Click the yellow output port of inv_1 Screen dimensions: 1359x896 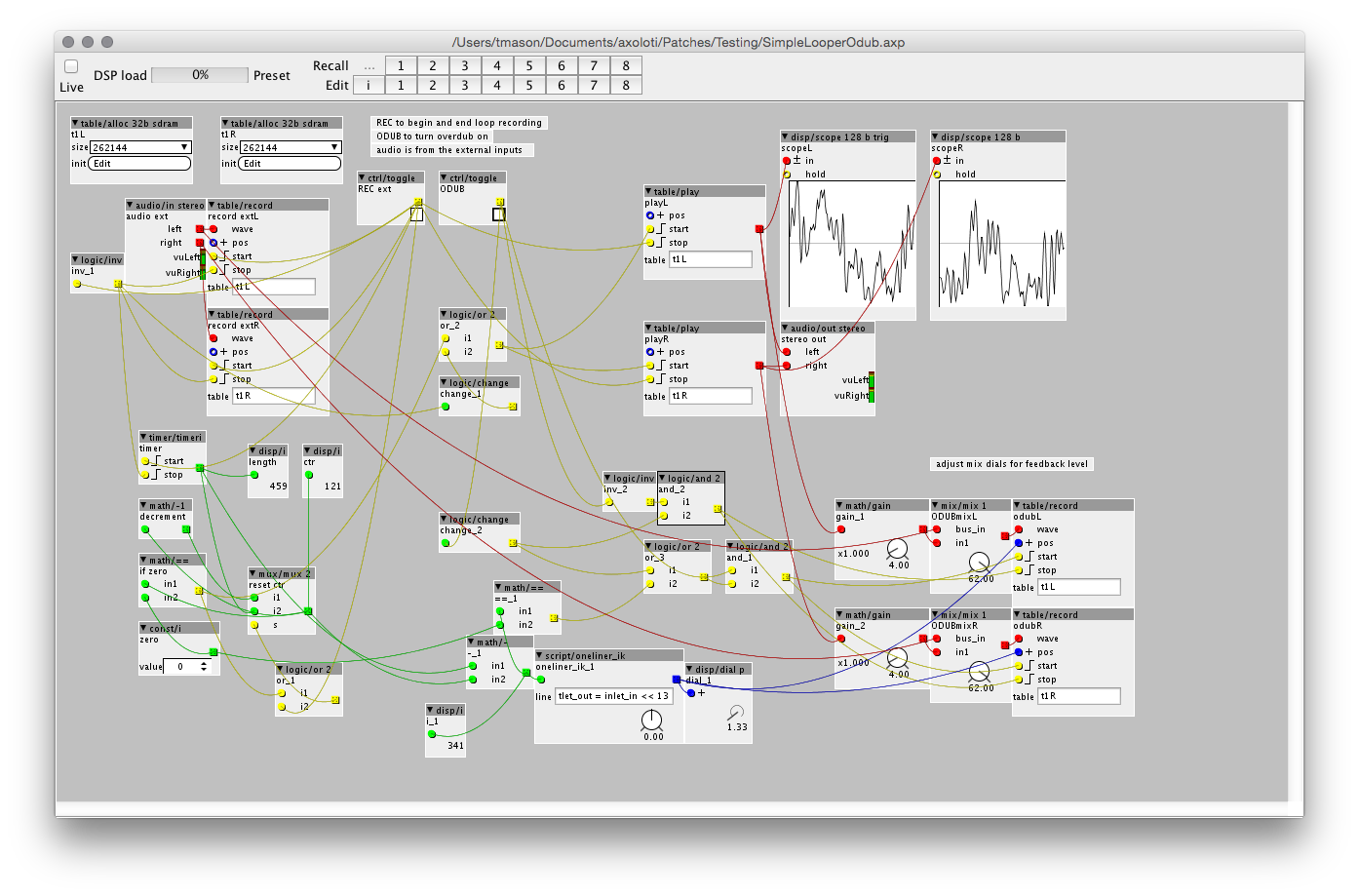pos(118,284)
